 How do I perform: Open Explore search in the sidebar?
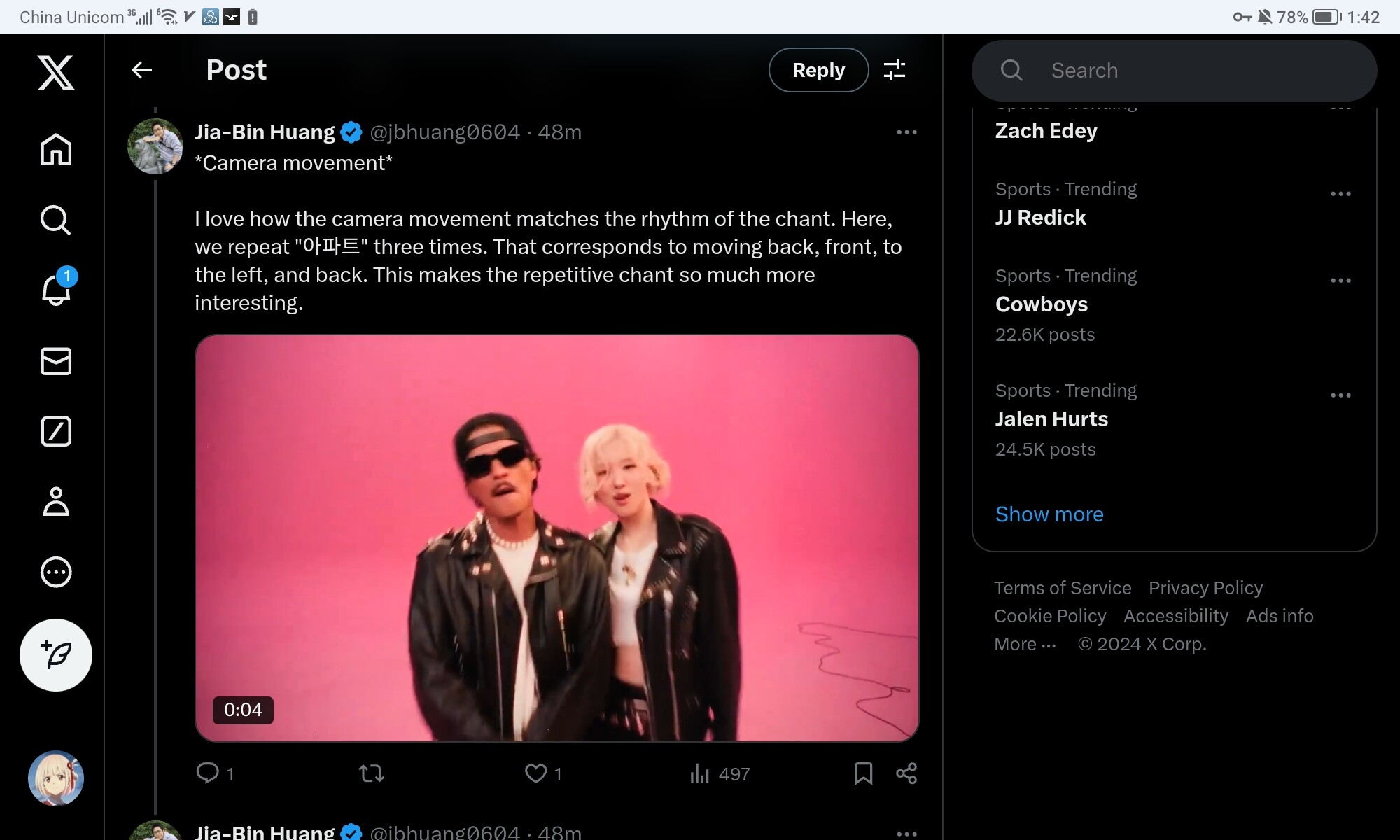56,220
